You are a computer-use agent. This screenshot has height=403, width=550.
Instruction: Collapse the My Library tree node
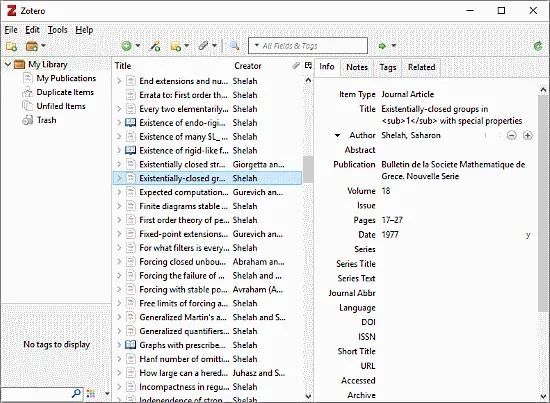8,65
